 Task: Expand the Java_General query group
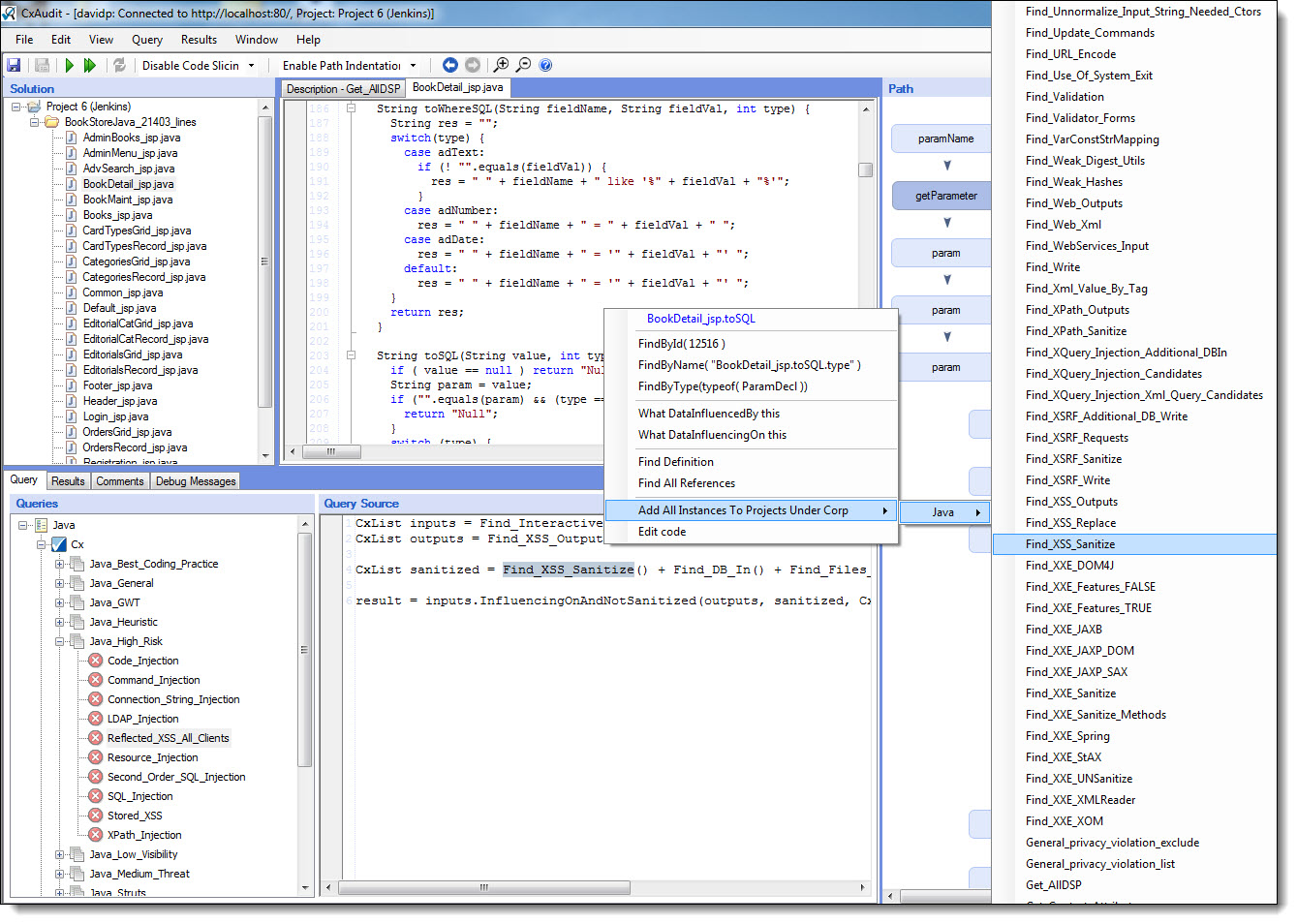click(x=59, y=583)
